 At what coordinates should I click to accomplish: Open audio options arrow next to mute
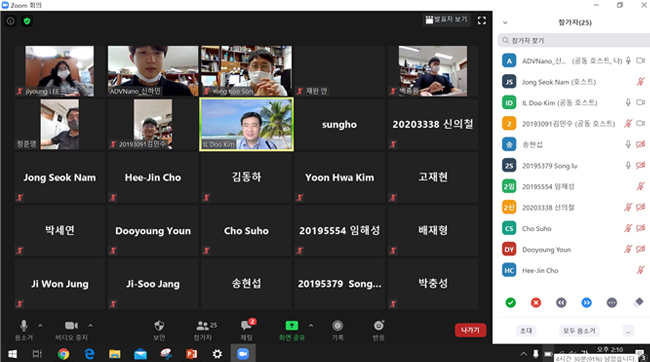(40, 326)
